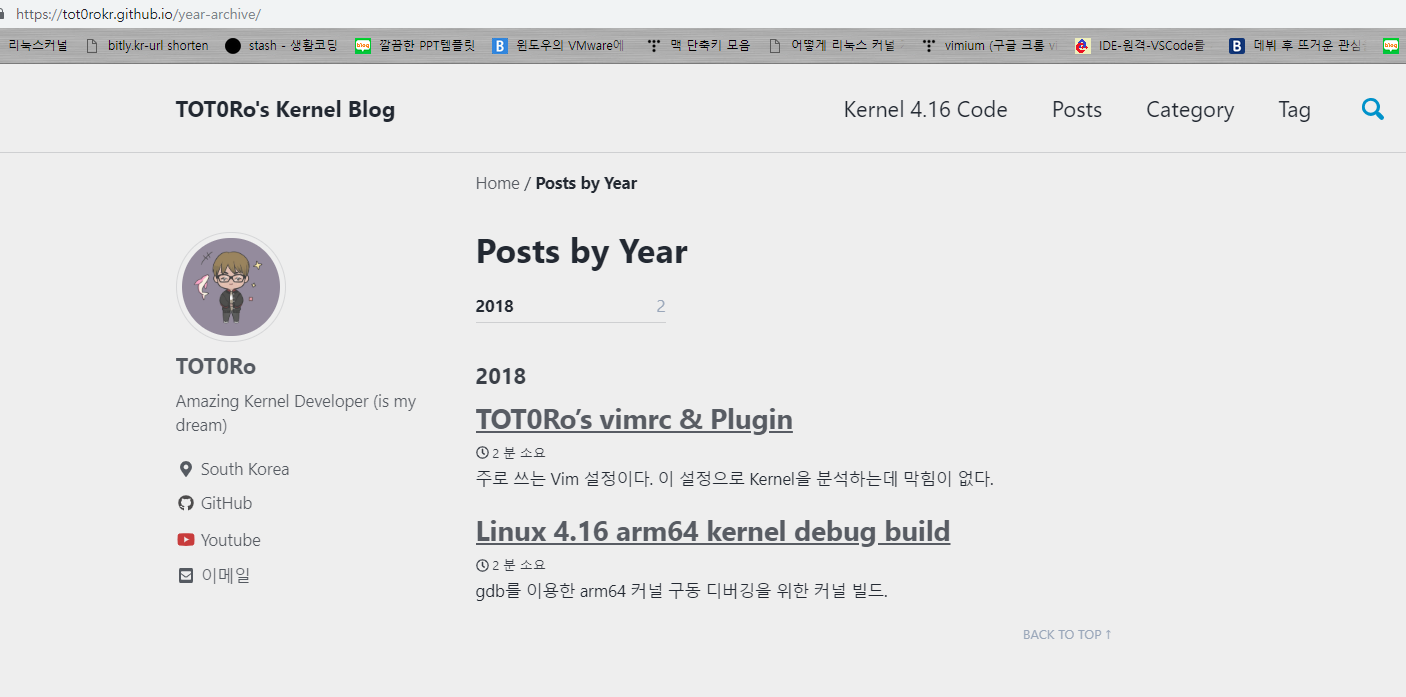Open TOT0Ro's vimrc & Plugin post
The image size is (1406, 697).
tap(634, 419)
